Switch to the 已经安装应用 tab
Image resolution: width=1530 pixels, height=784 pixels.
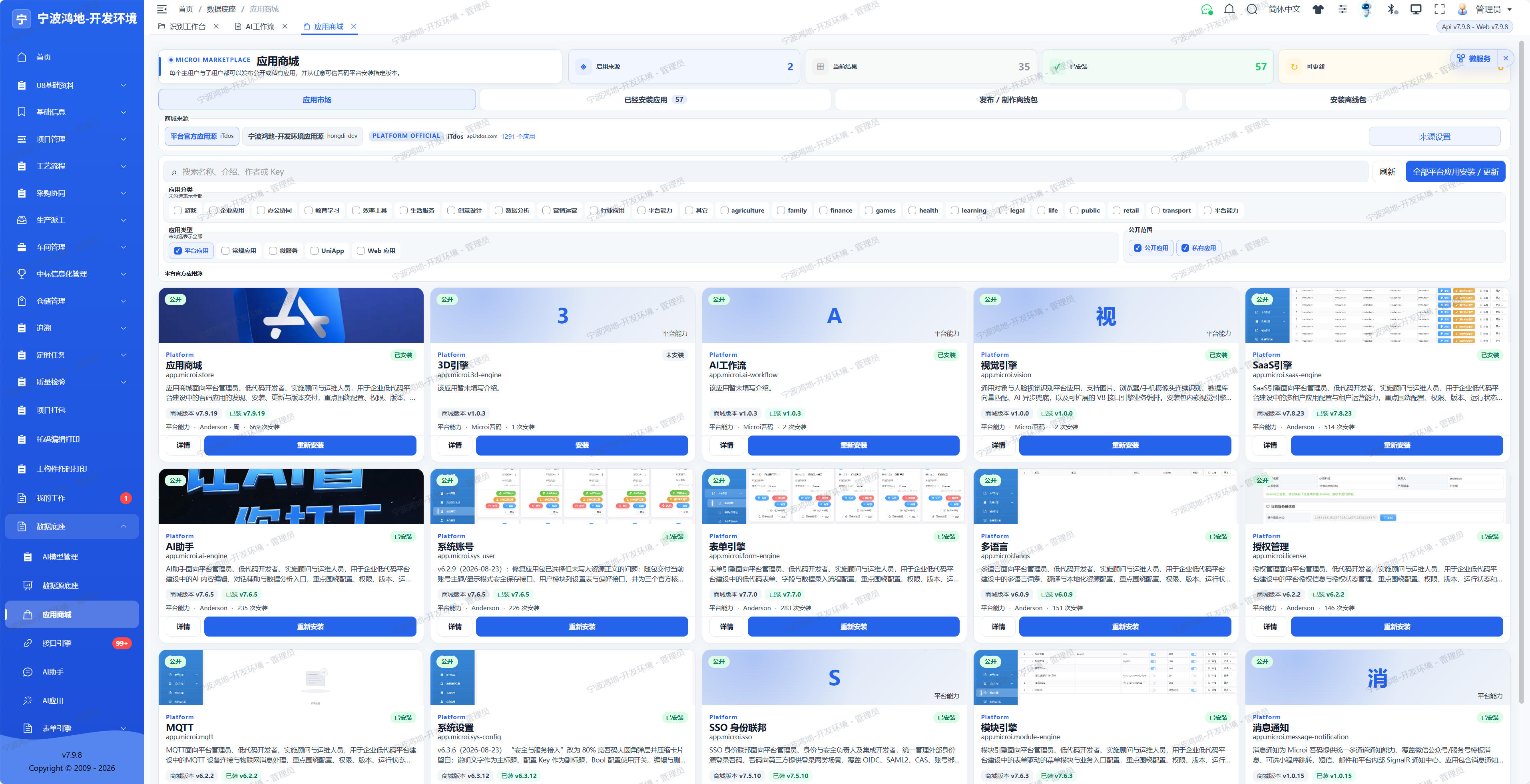coord(655,100)
